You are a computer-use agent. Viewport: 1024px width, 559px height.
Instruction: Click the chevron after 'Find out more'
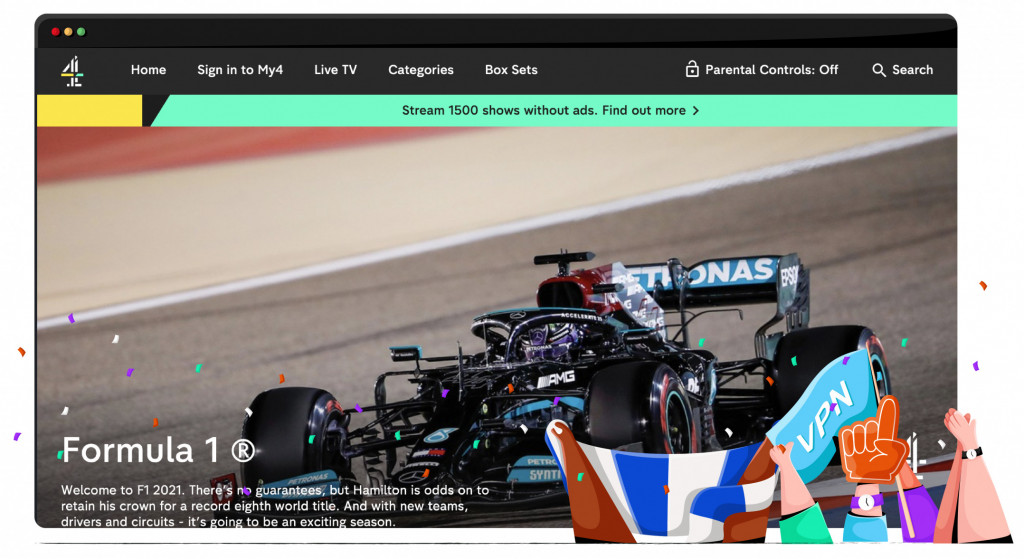tap(696, 110)
